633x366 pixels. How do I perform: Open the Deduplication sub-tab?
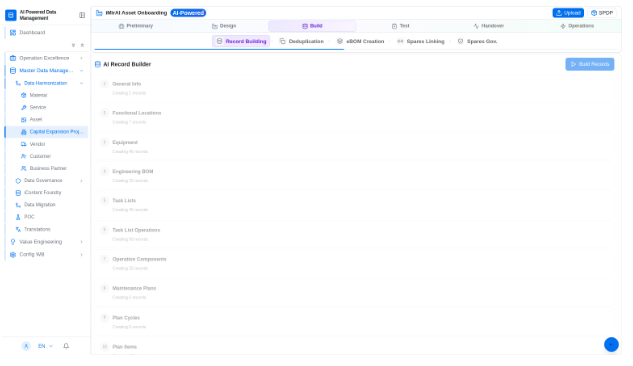(x=302, y=41)
